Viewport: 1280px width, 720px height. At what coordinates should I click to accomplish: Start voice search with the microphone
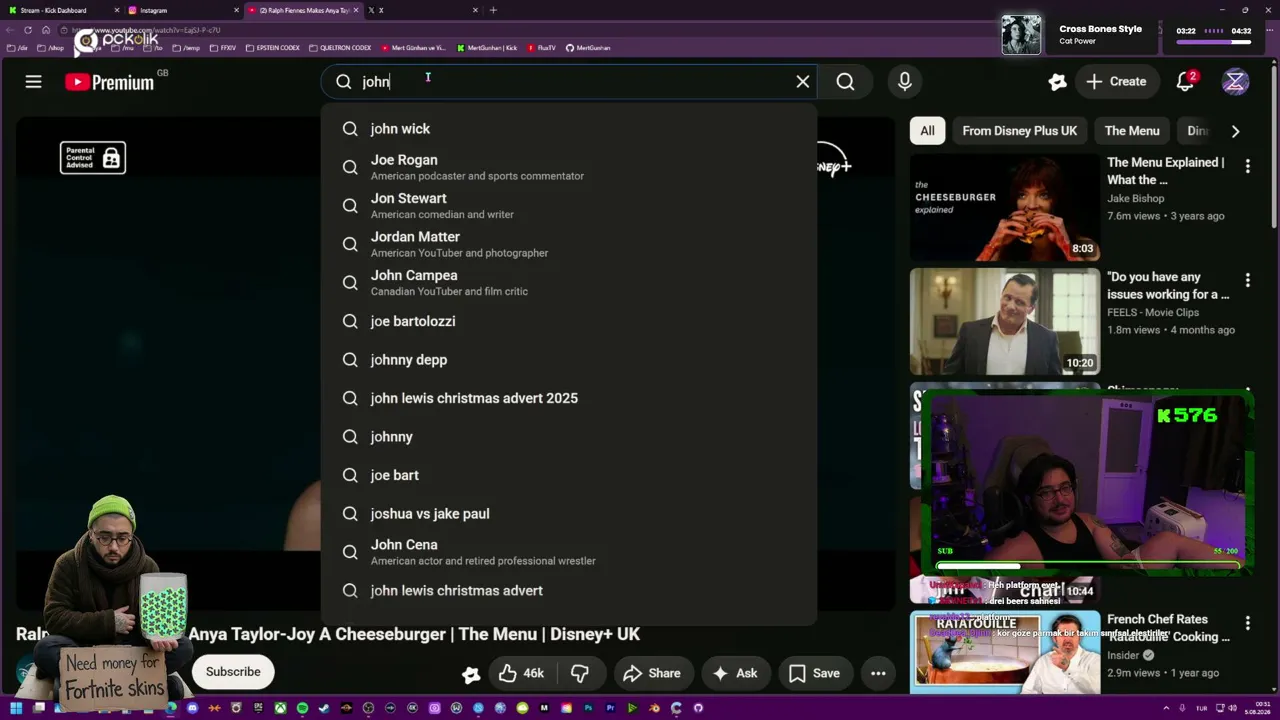pyautogui.click(x=904, y=82)
